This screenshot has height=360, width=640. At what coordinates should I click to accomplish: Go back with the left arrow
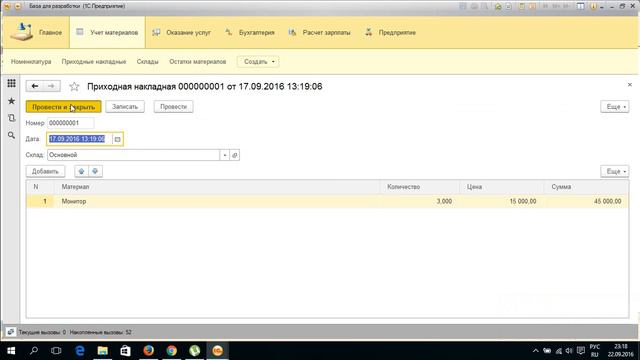point(35,86)
